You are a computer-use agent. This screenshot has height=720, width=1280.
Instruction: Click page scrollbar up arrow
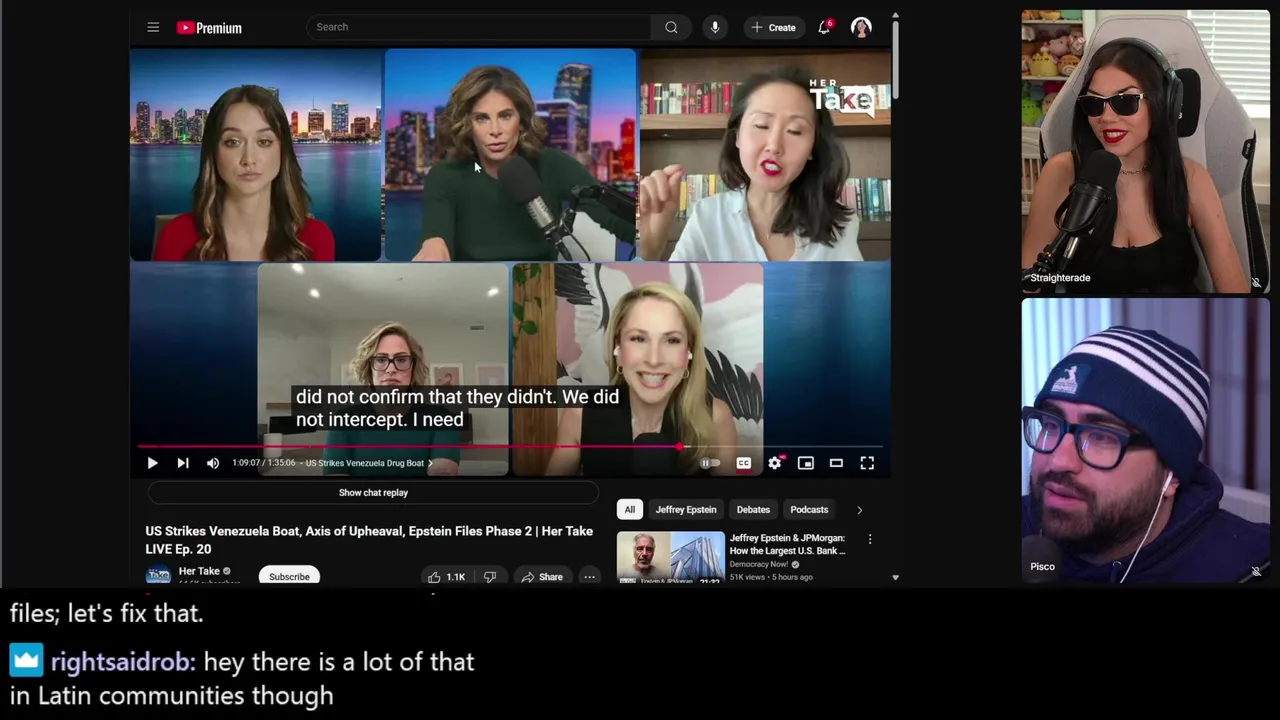tap(895, 16)
